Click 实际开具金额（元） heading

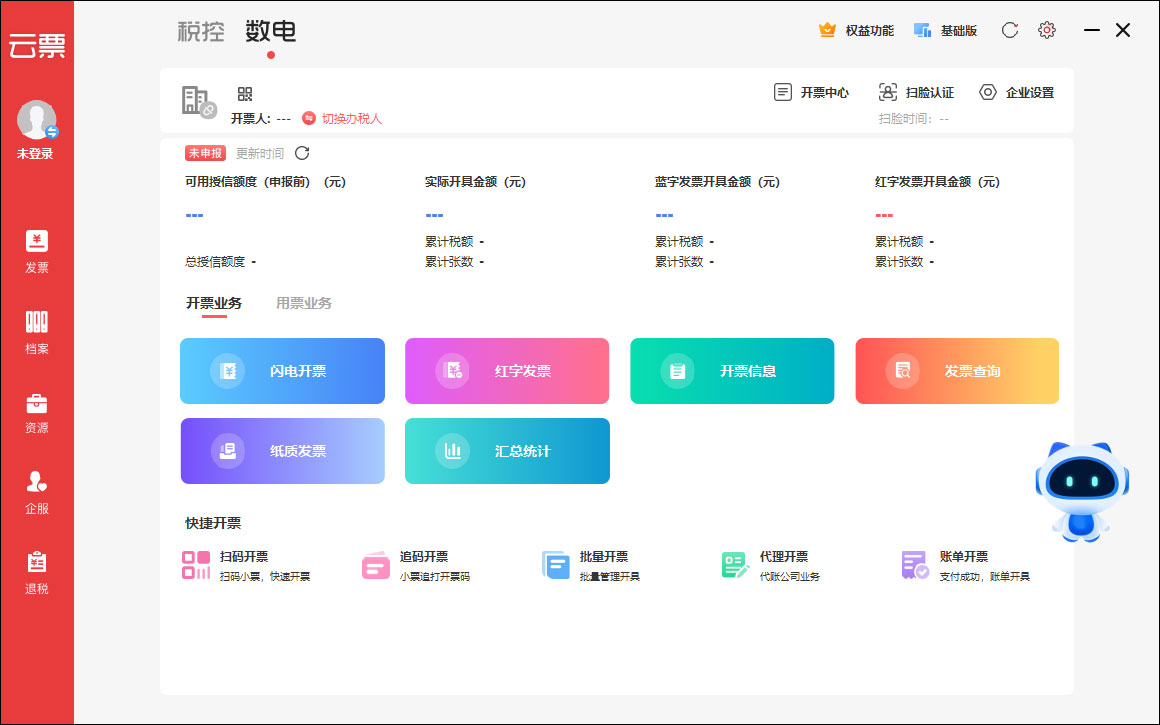point(475,182)
